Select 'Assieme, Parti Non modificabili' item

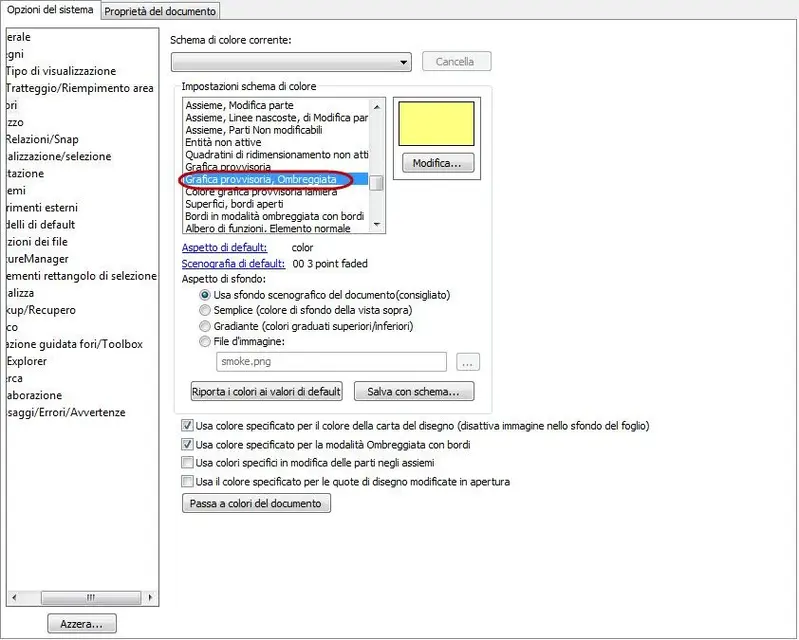click(x=276, y=130)
